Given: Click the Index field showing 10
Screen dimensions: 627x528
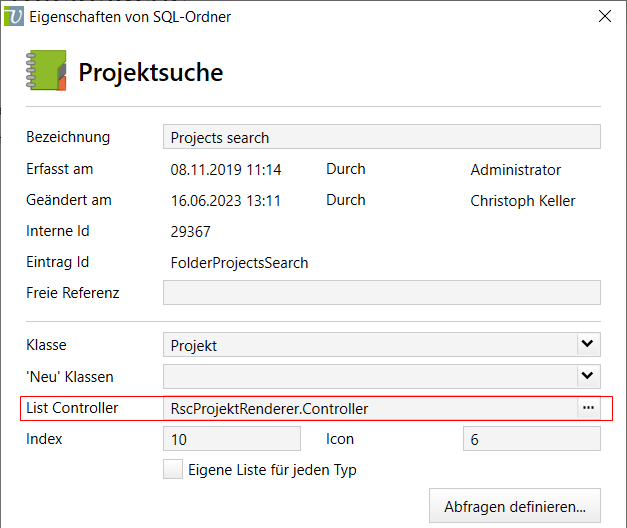Looking at the screenshot, I should (231, 439).
